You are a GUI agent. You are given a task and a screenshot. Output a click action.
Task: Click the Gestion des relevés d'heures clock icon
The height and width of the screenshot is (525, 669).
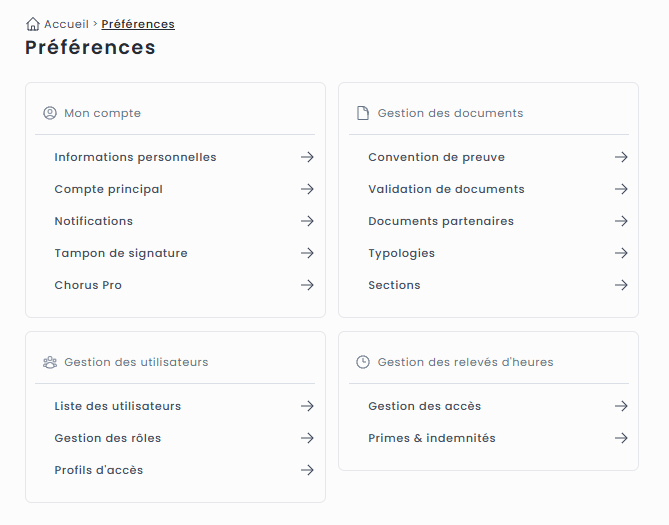click(363, 362)
